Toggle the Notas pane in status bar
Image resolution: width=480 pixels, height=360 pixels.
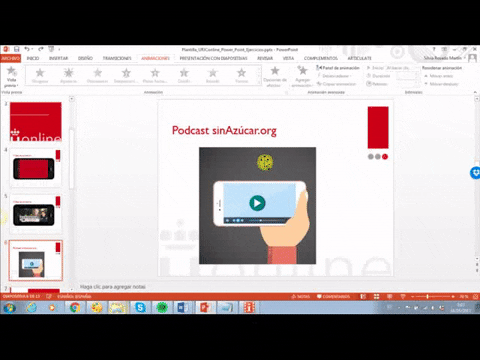click(300, 296)
